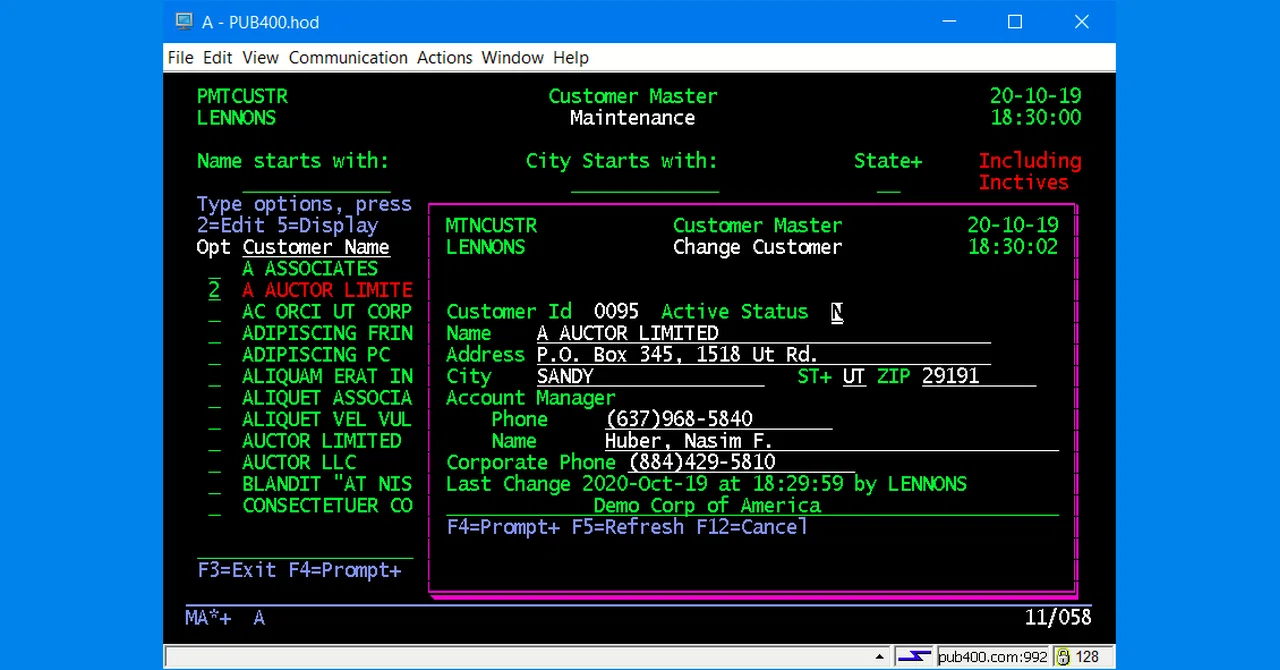Open the Edit menu
The height and width of the screenshot is (670, 1280).
pyautogui.click(x=218, y=57)
